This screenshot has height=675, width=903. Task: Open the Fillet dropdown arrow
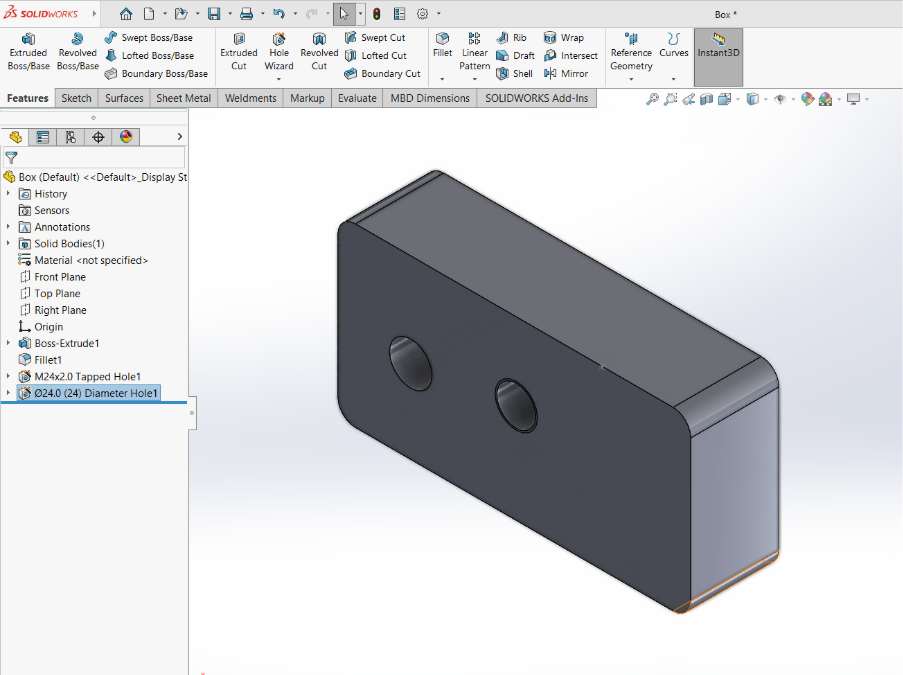pyautogui.click(x=442, y=79)
